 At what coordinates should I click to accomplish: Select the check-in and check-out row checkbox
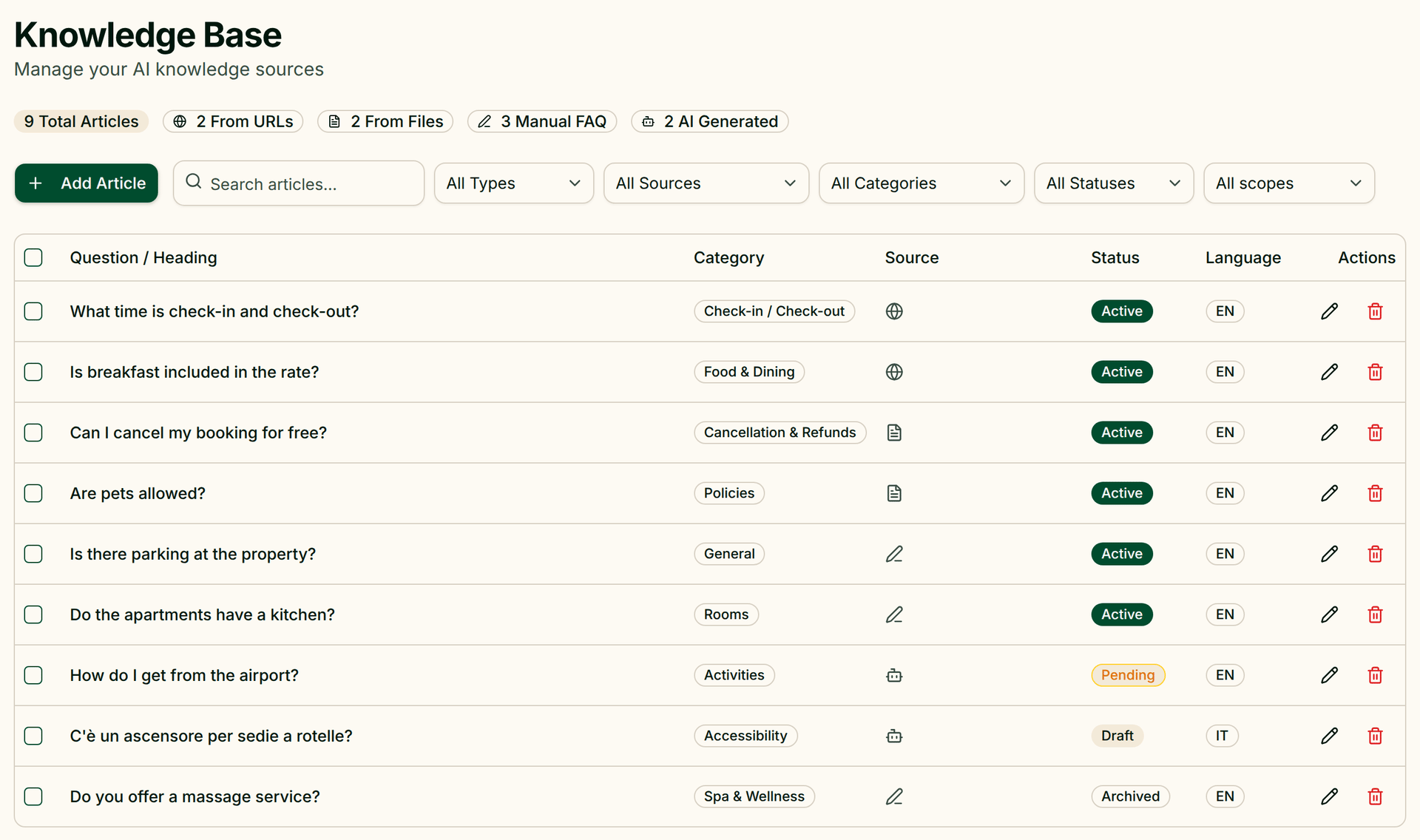point(33,311)
